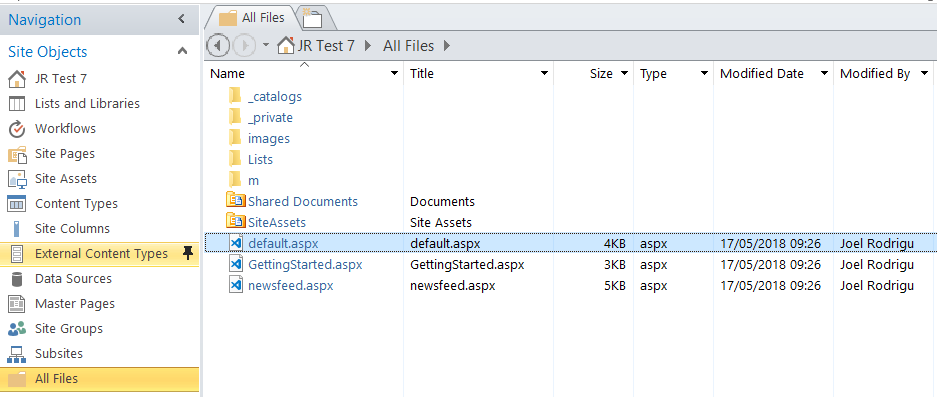Click the Site Assets icon
Screen dimensions: 937x397
[x=17, y=179]
